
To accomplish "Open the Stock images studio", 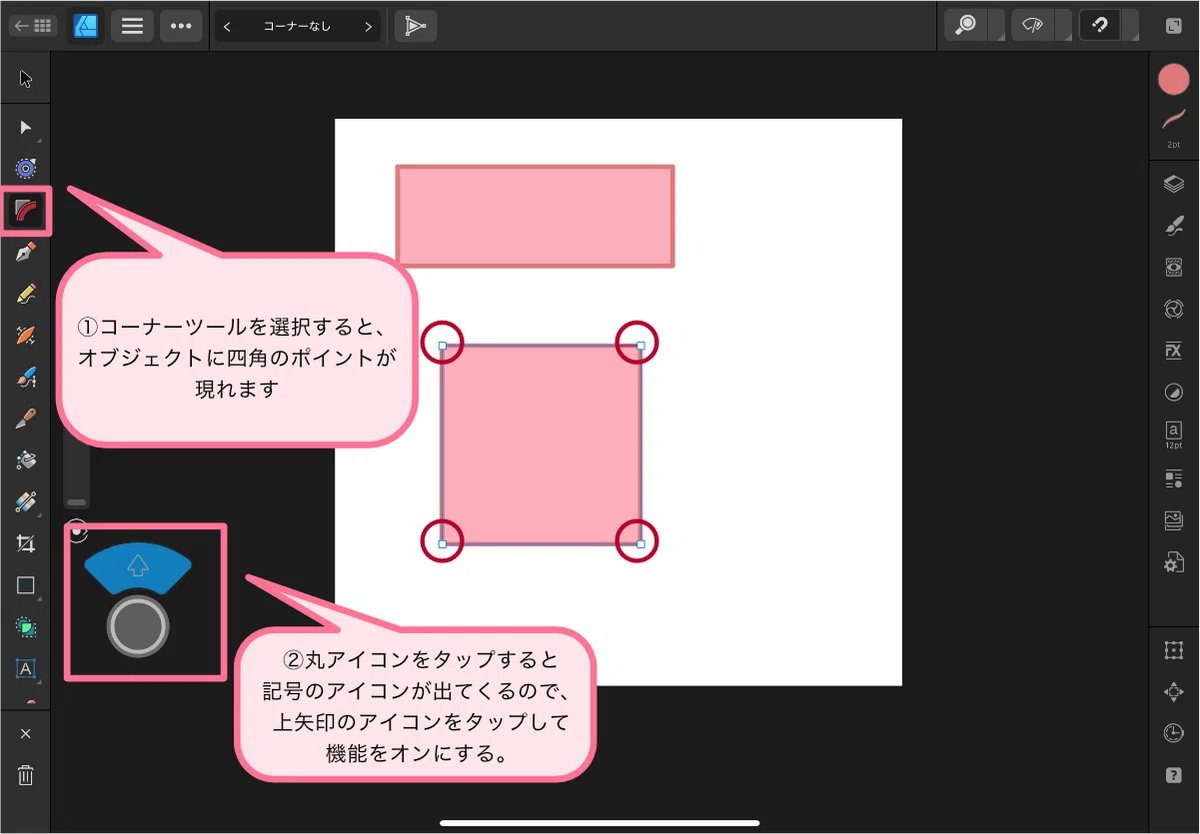I will click(x=1174, y=520).
